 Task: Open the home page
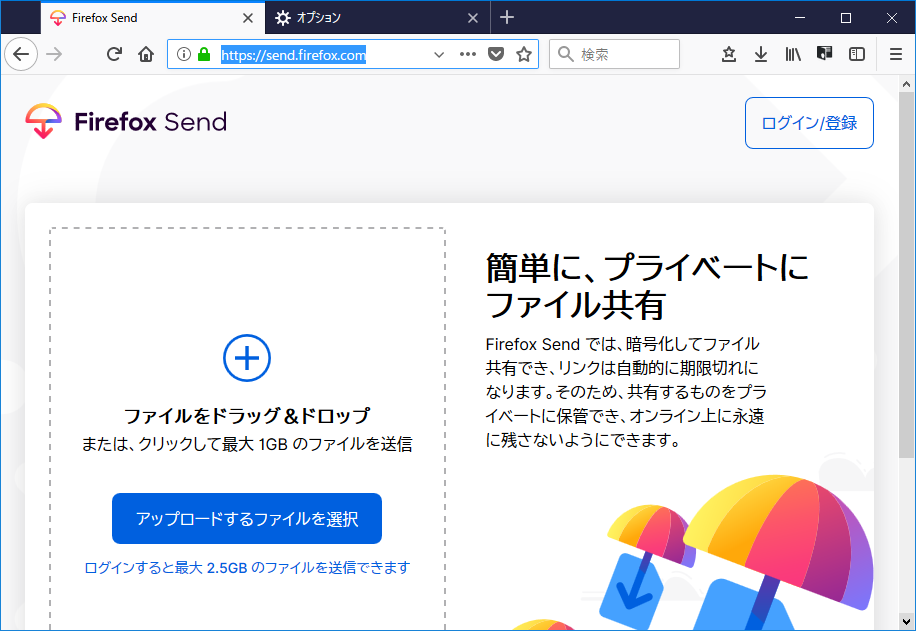(x=146, y=54)
